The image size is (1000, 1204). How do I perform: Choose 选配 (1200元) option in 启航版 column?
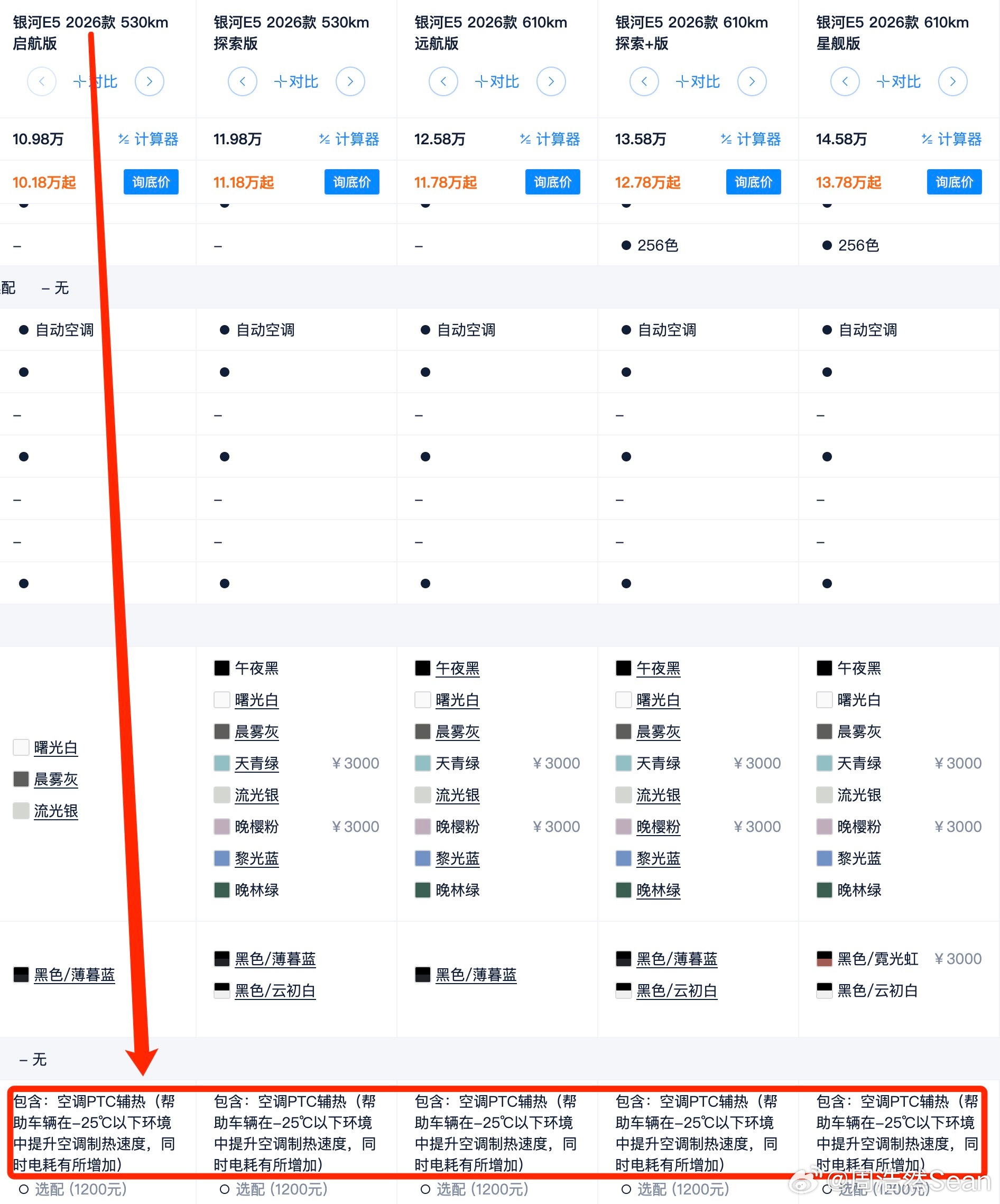(x=72, y=1189)
